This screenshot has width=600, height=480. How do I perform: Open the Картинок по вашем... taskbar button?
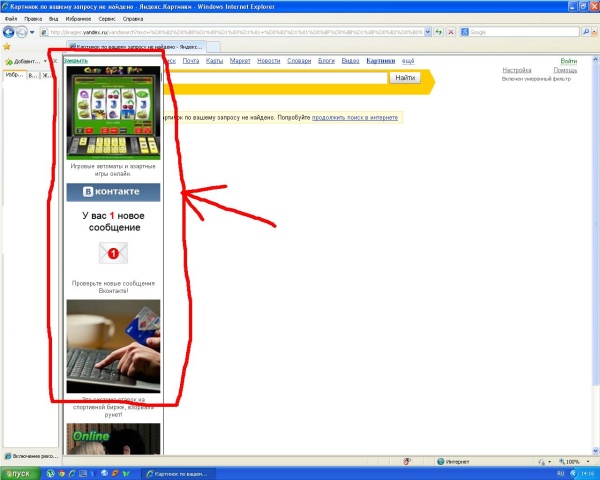click(177, 474)
